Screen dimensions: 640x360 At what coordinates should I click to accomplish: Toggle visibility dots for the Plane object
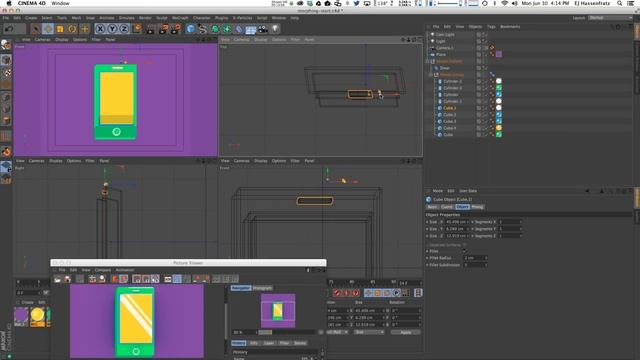484,54
